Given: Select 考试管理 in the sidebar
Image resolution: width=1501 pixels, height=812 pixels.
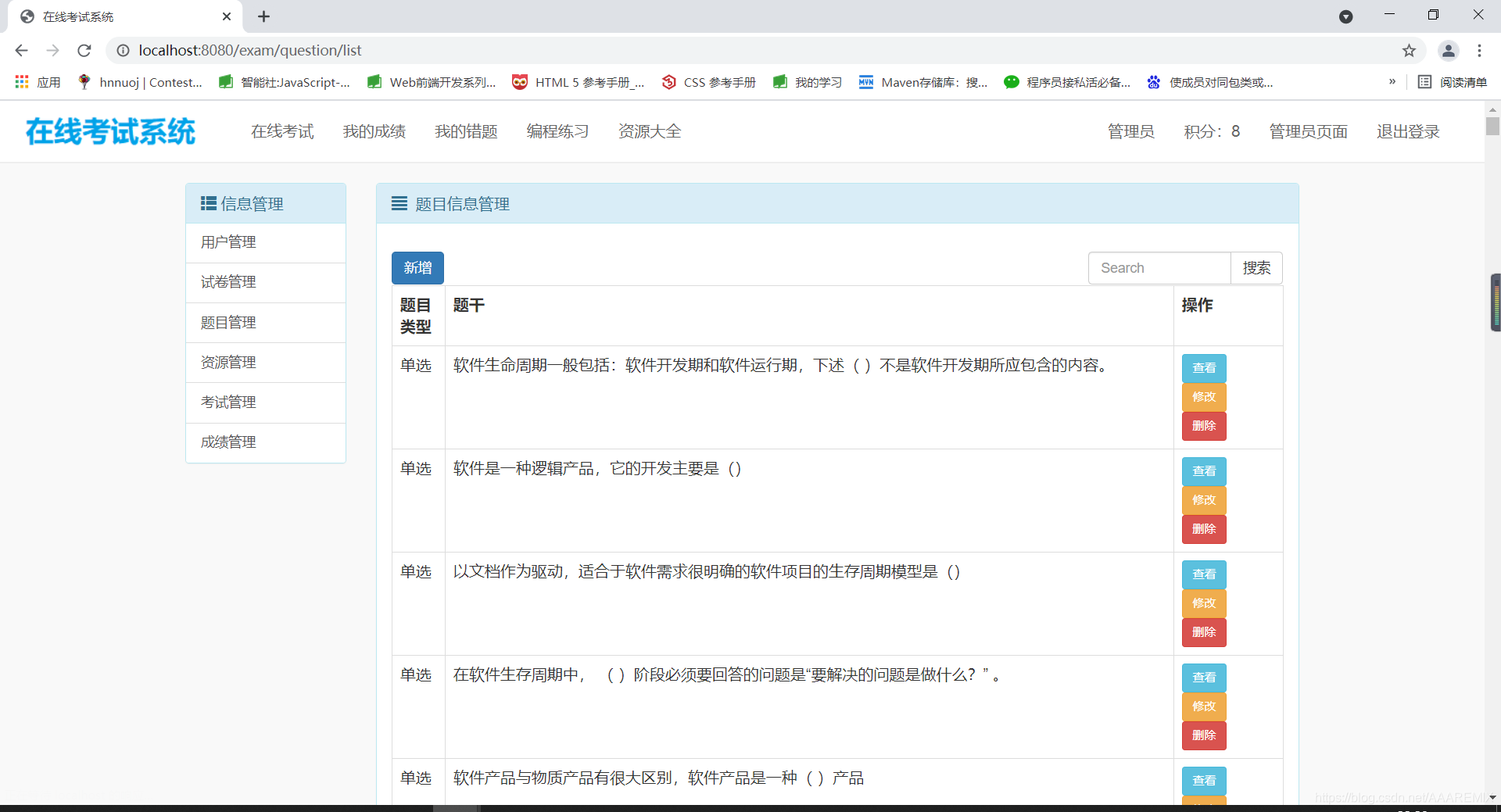Looking at the screenshot, I should (x=266, y=402).
